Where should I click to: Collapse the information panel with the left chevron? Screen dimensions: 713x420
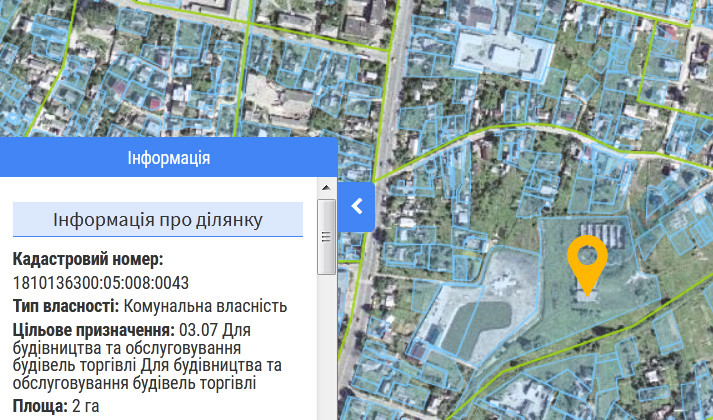357,206
